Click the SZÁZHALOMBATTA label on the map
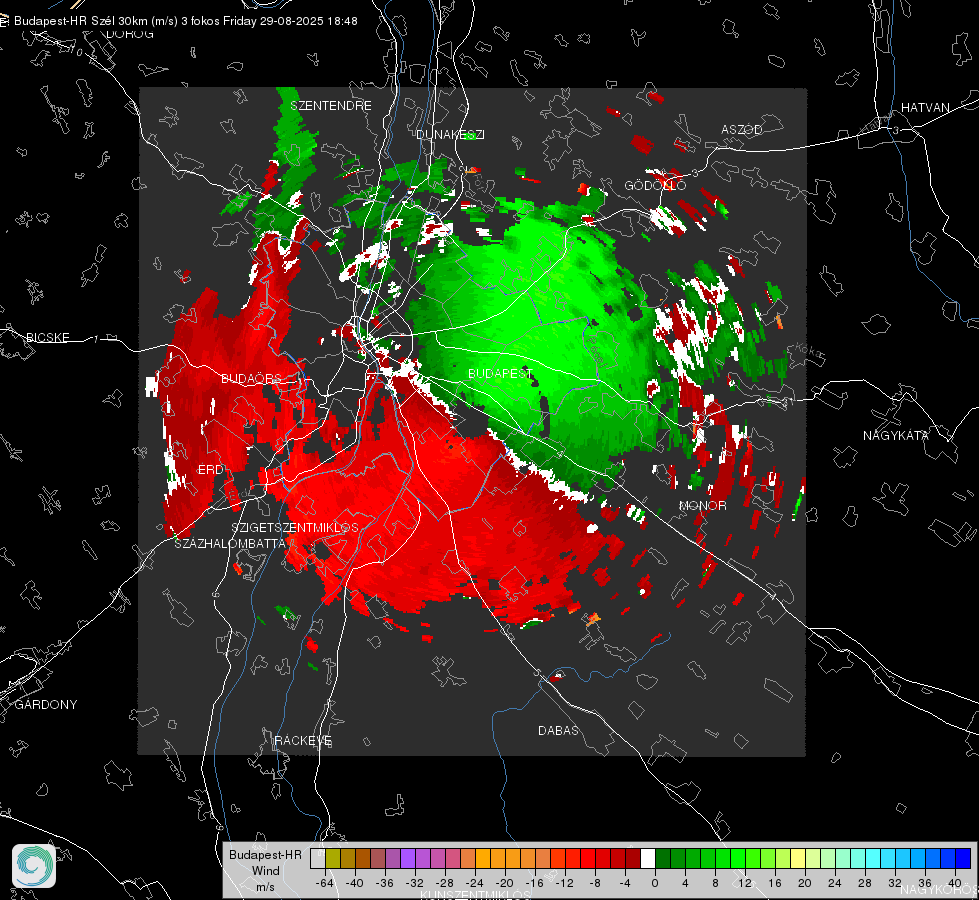Viewport: 979px width, 900px height. coord(230,543)
